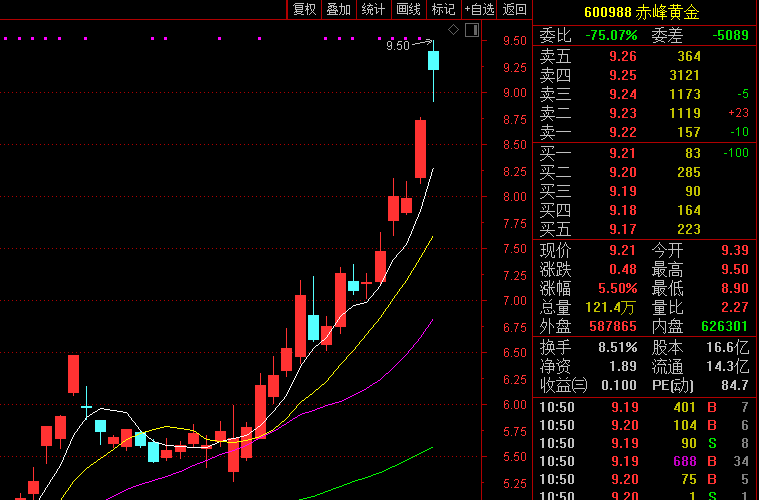Activate the 画线 drawing tool

409,9
